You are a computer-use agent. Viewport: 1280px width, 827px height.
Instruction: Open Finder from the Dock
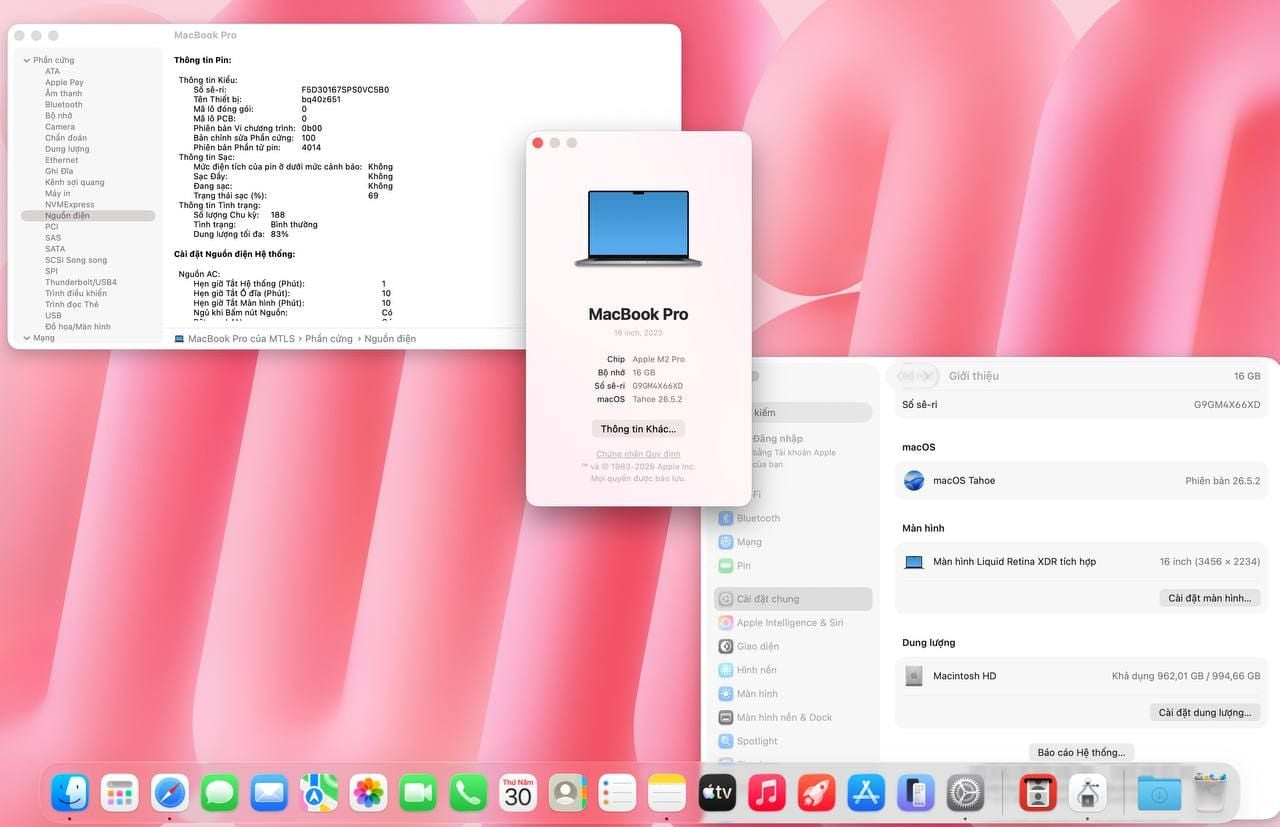70,793
